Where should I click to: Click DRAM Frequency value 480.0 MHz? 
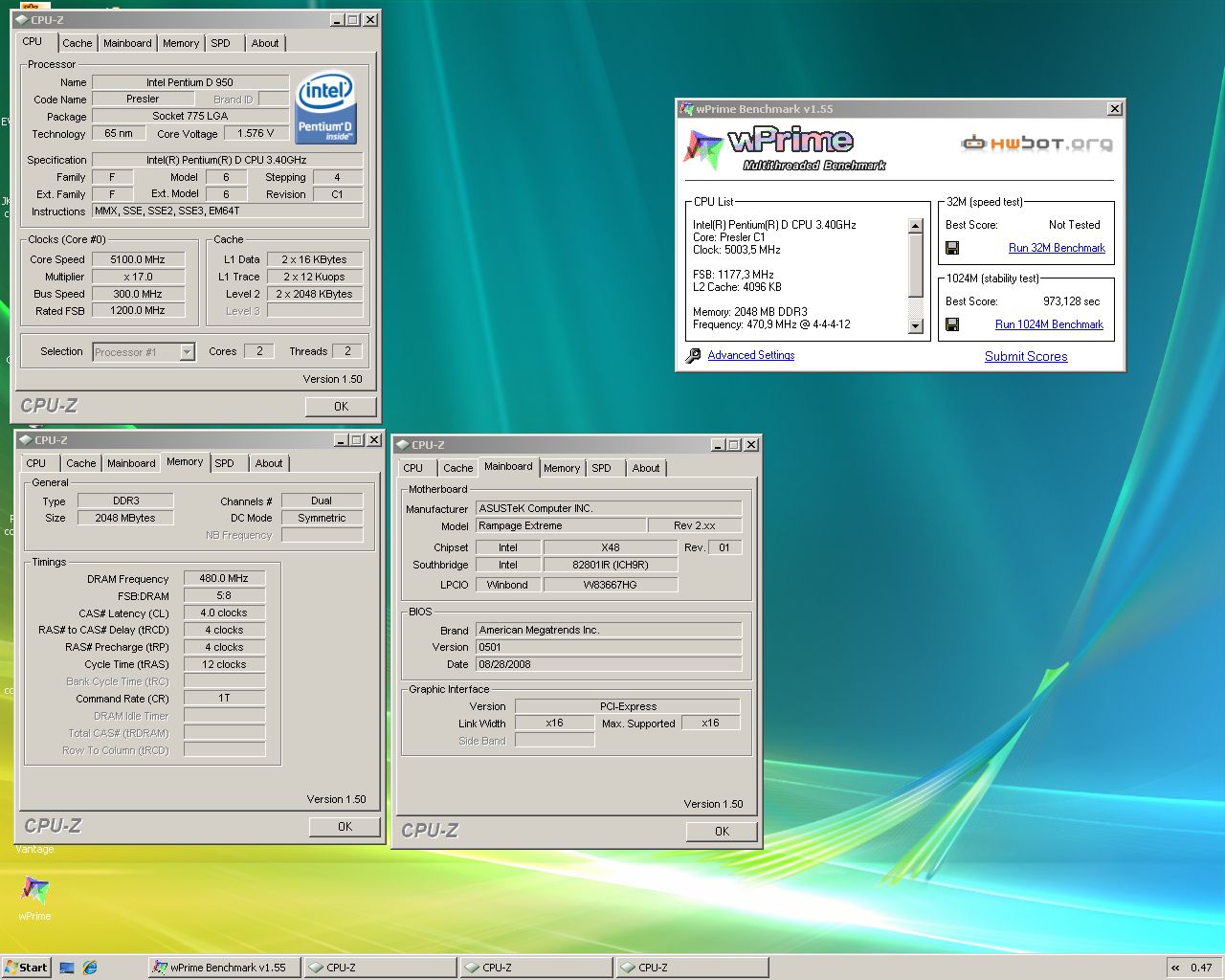224,579
